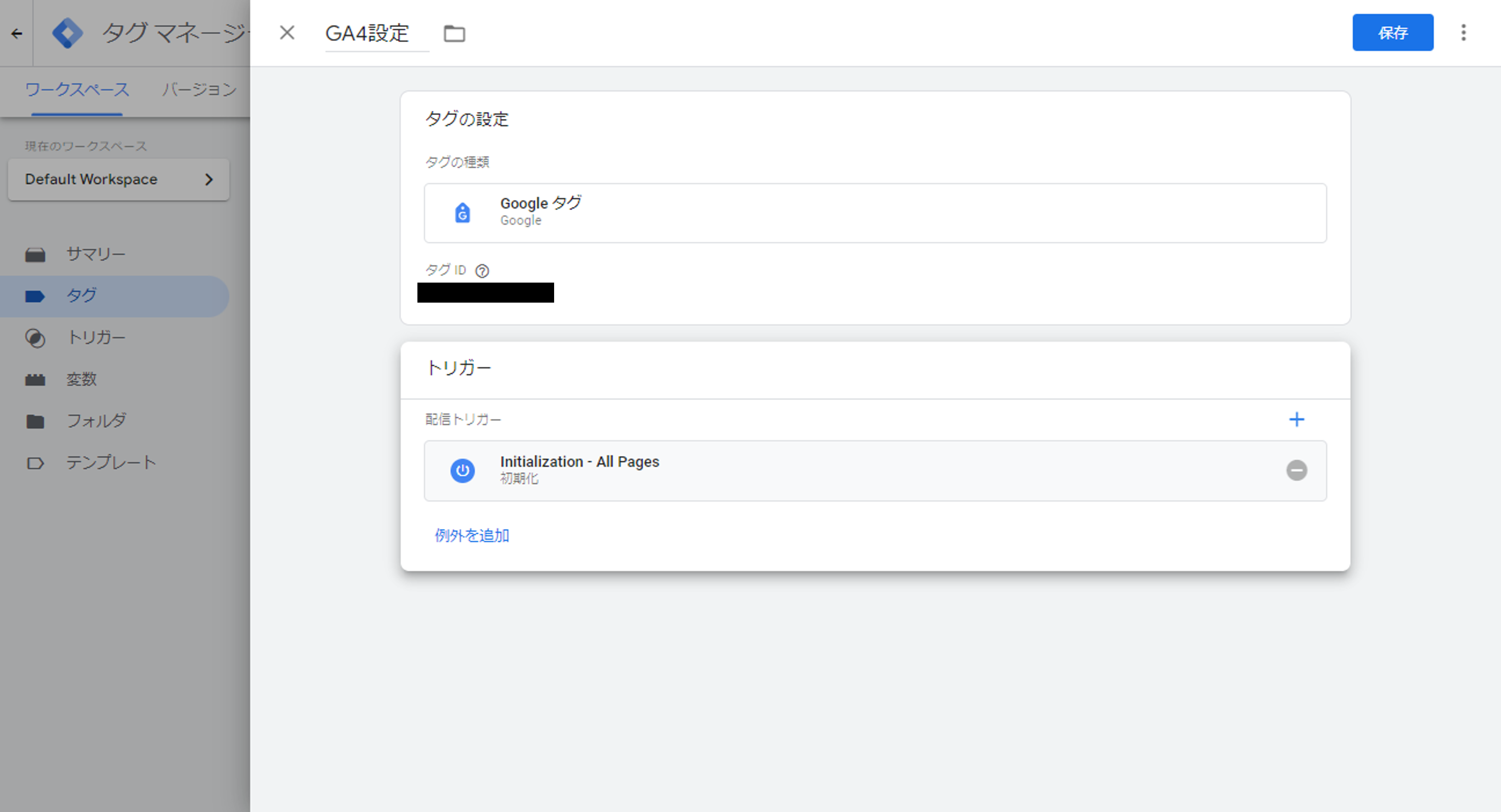This screenshot has width=1501, height=812.
Task: Click the タグ ID help question icon
Action: [482, 271]
